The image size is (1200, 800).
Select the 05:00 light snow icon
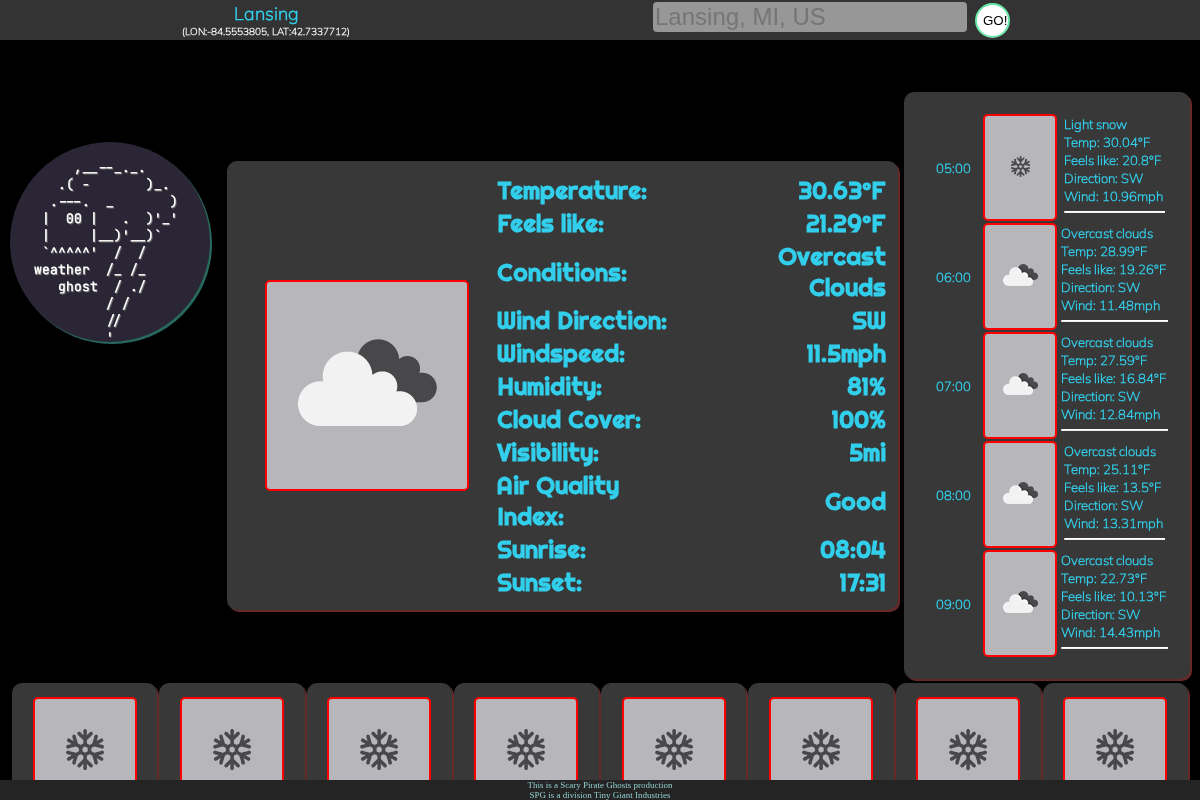point(1019,167)
